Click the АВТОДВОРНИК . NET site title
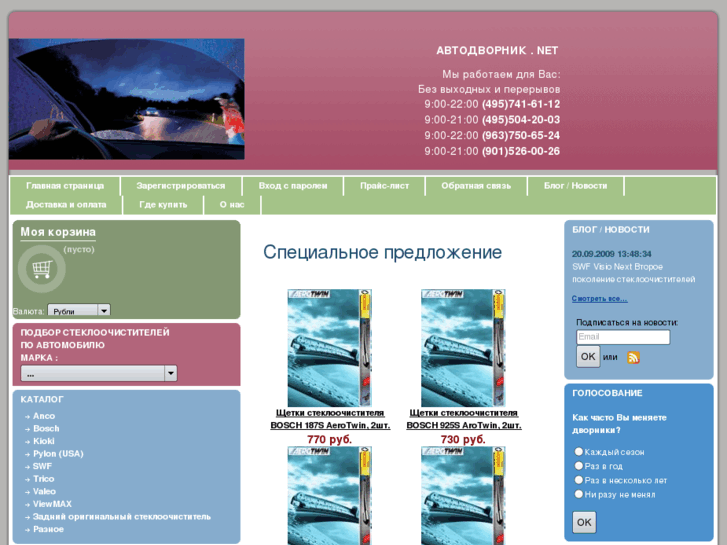Image resolution: width=727 pixels, height=545 pixels. 497,51
